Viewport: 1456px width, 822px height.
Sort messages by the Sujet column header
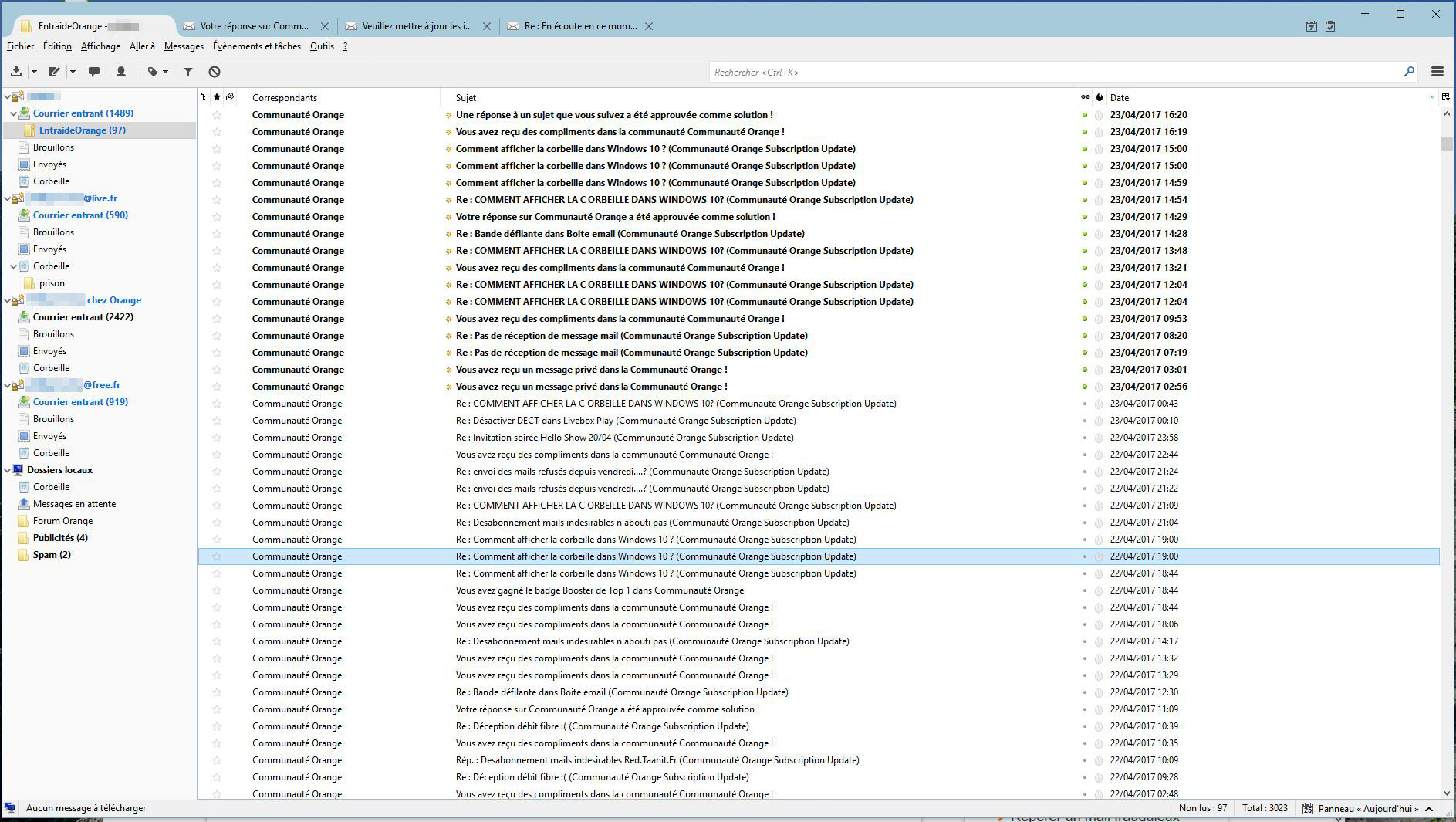click(x=466, y=98)
